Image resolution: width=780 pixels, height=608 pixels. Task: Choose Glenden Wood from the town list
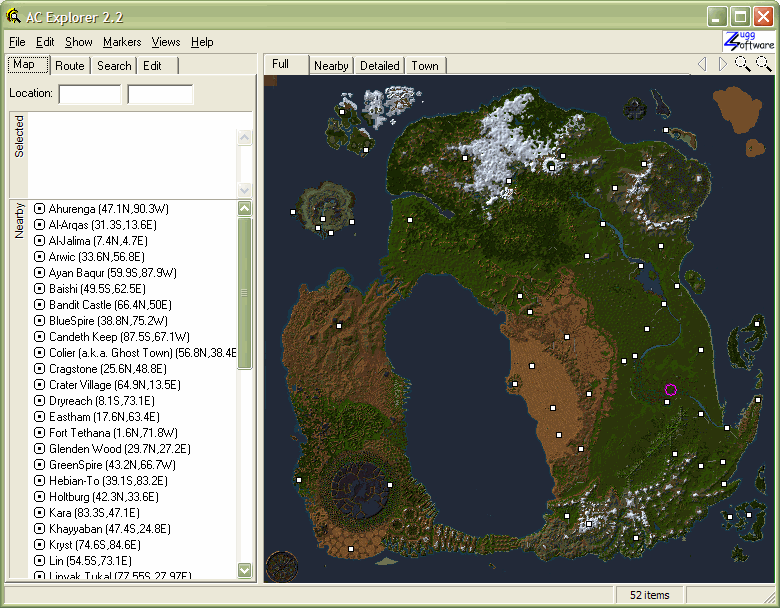click(119, 449)
